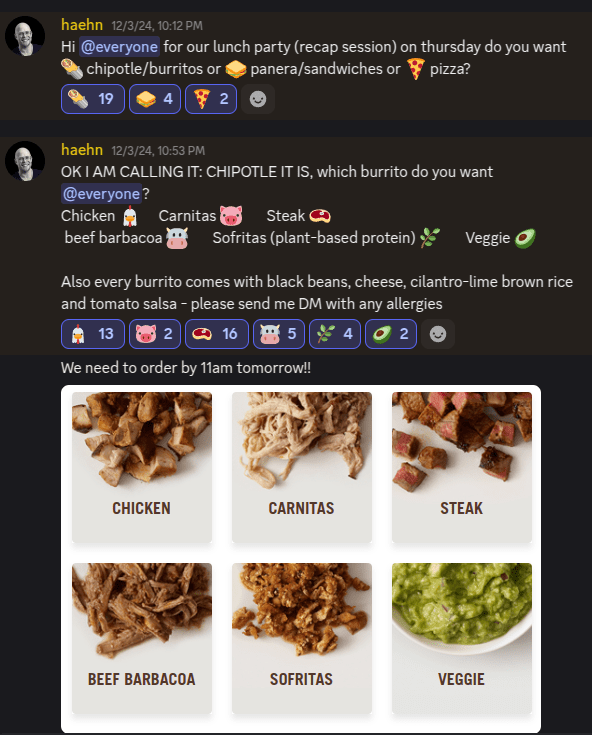Image resolution: width=592 pixels, height=735 pixels.
Task: Toggle the pig reaction showing 2
Action: pyautogui.click(x=155, y=334)
